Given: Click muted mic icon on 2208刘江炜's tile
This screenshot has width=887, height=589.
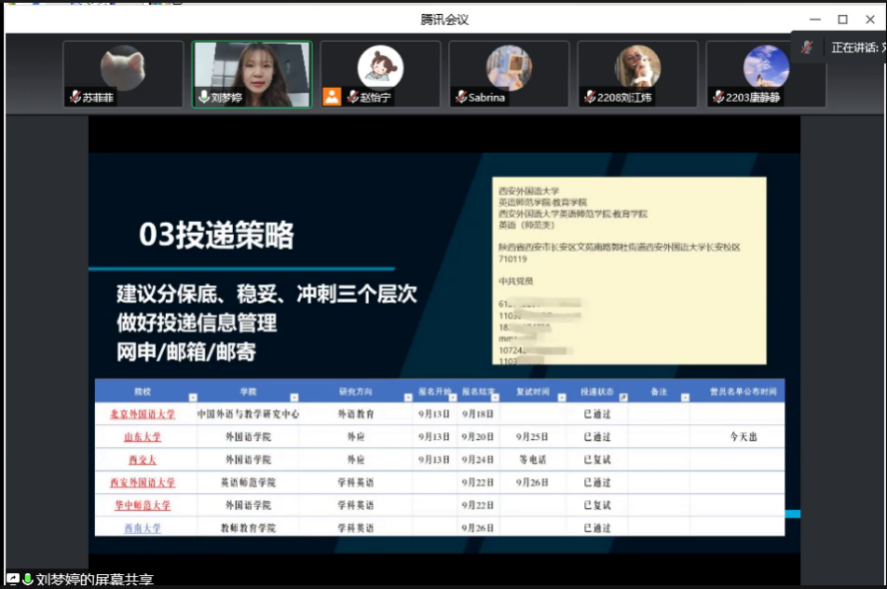Looking at the screenshot, I should [x=590, y=98].
